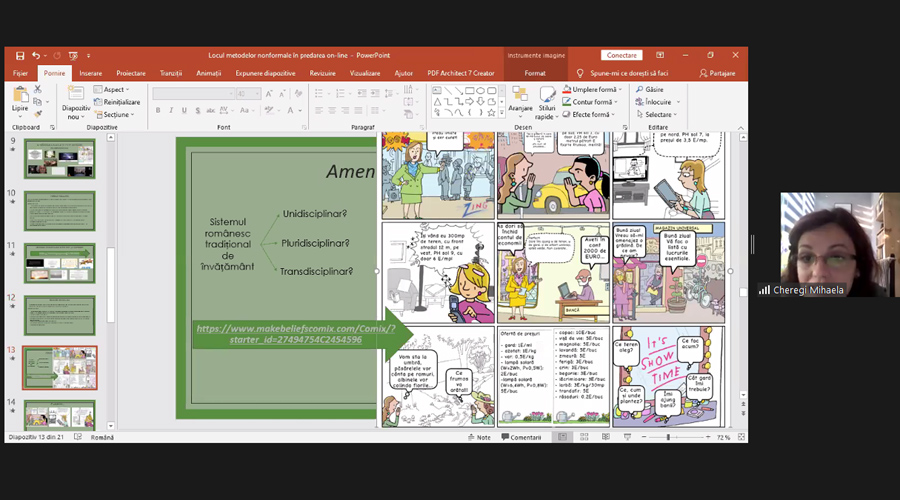900x500 pixels.
Task: Click the Save icon in quick access toolbar
Action: point(20,56)
